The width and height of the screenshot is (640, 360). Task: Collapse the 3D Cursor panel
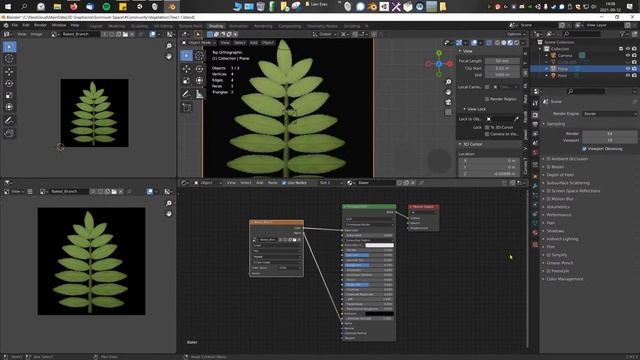[x=473, y=144]
